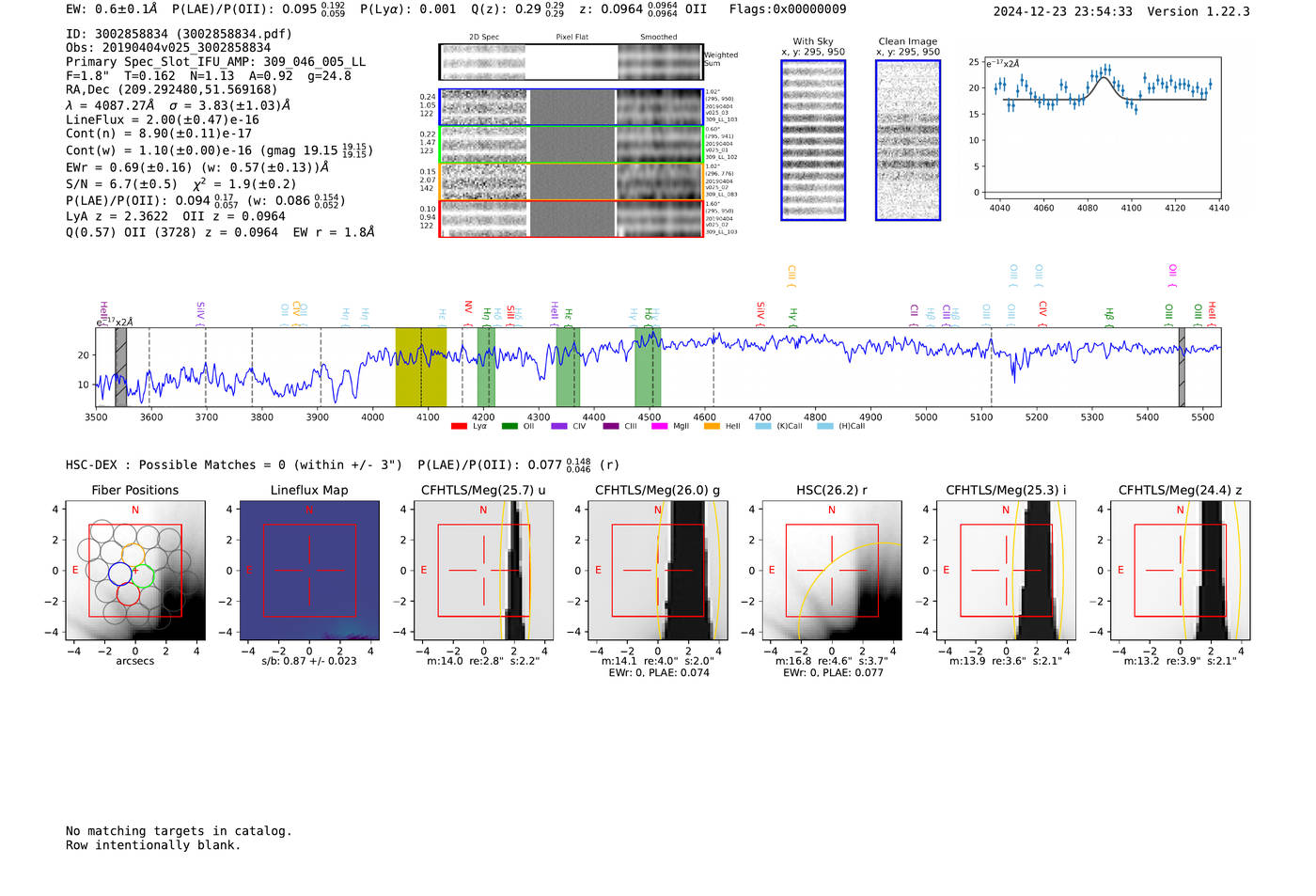Click the green band near 4350

point(568,367)
